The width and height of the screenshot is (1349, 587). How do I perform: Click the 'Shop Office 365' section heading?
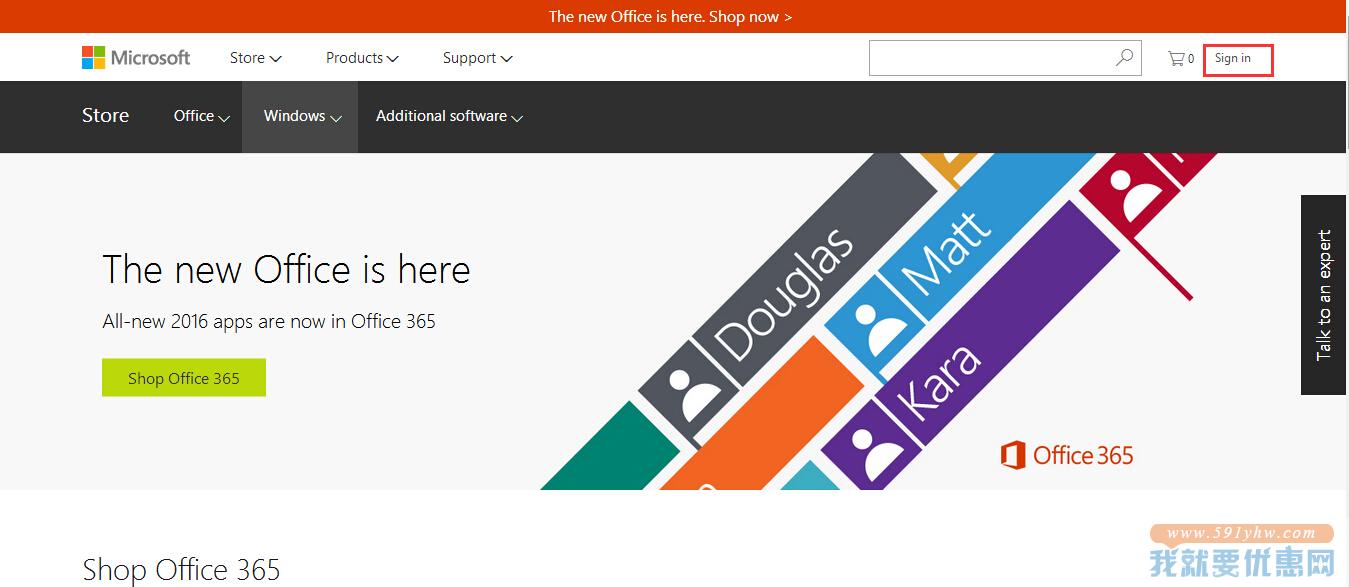click(181, 570)
